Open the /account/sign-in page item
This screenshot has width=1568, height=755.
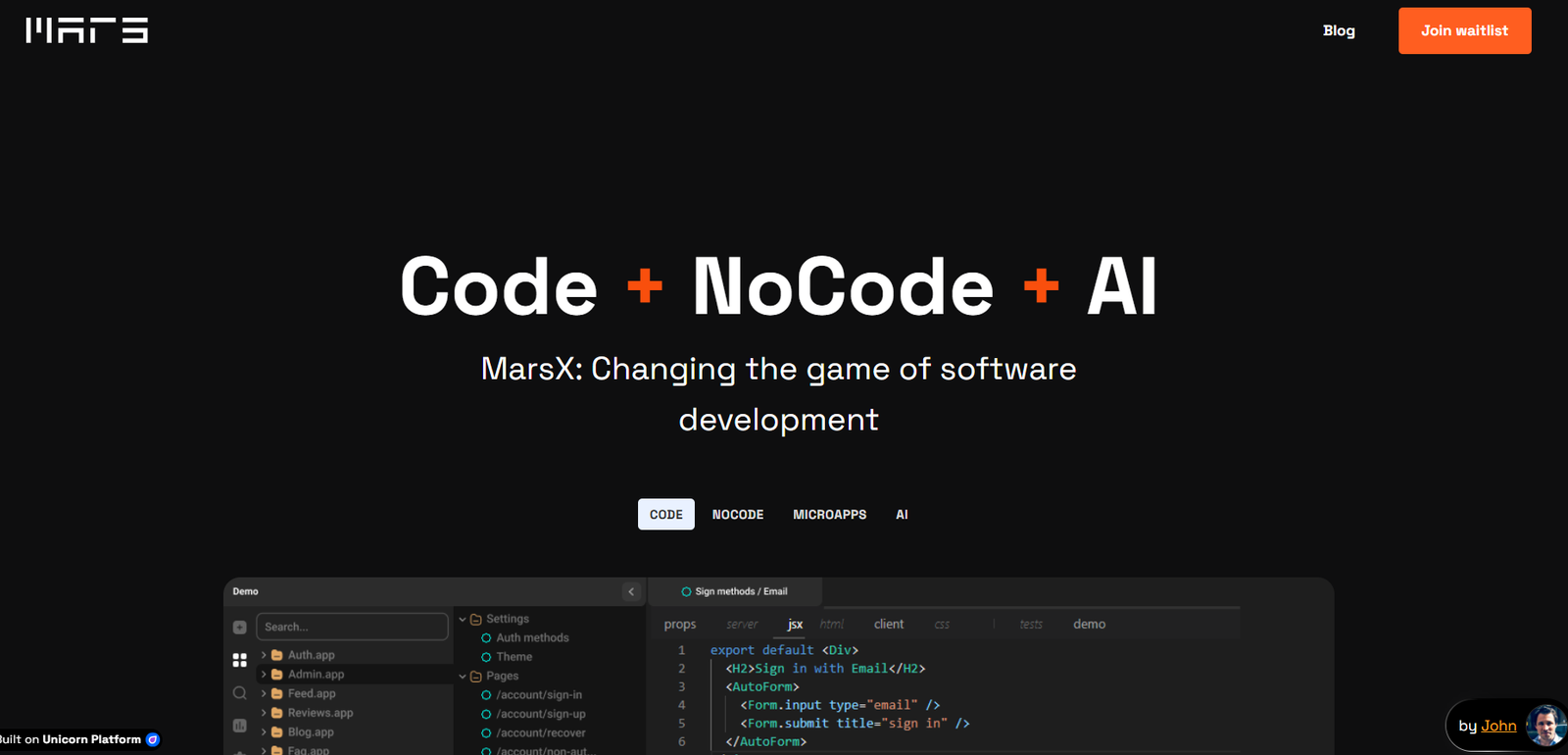[x=538, y=695]
